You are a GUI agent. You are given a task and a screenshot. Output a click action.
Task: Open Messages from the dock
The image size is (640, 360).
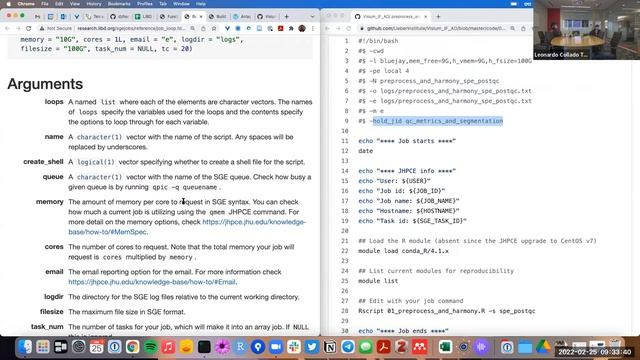pyautogui.click(x=366, y=347)
